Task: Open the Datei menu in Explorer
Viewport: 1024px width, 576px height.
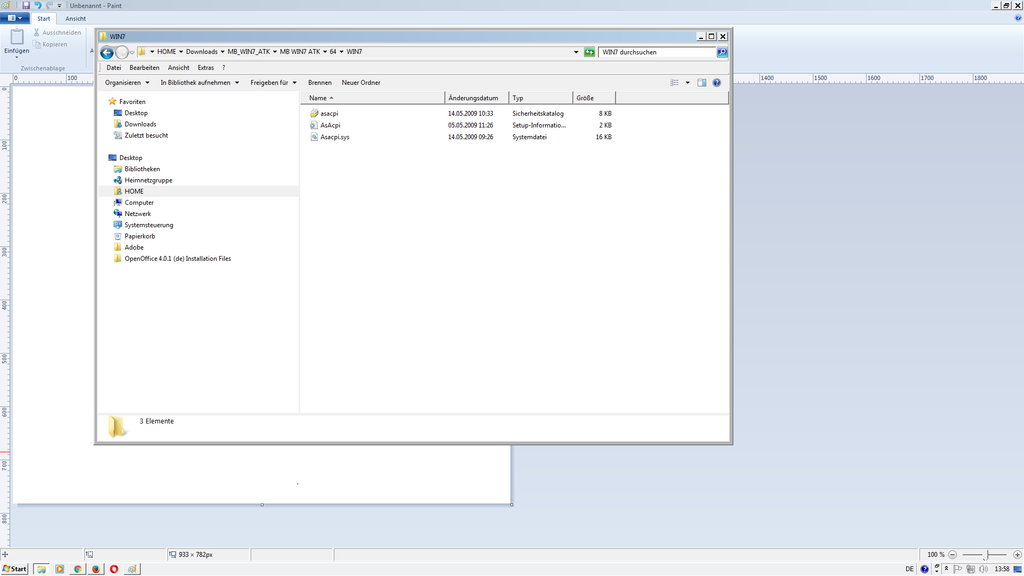Action: 114,68
